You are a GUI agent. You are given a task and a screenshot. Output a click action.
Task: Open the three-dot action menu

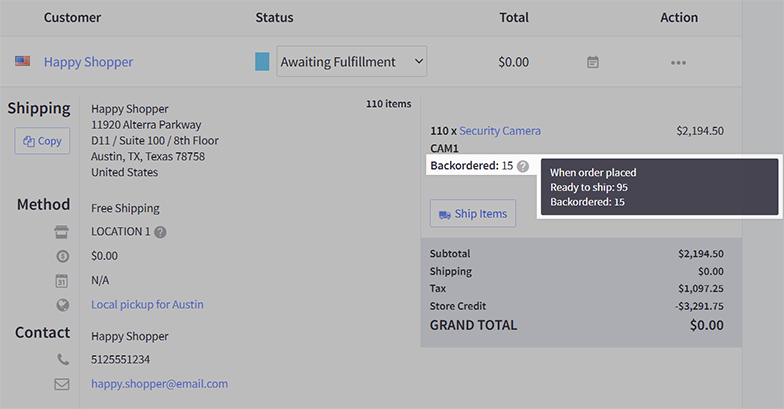pyautogui.click(x=678, y=62)
